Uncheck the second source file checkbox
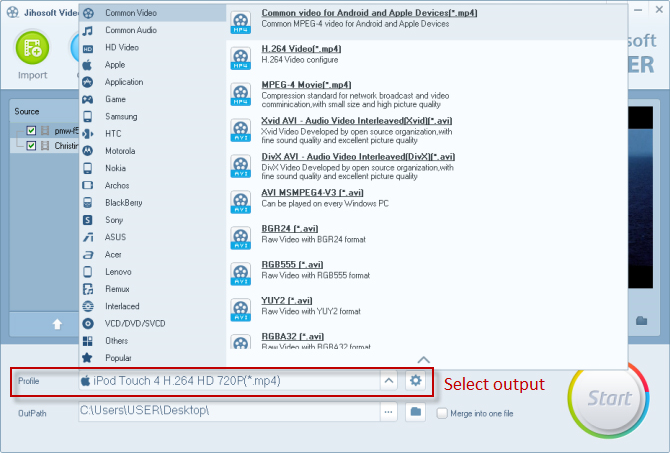 coord(32,146)
